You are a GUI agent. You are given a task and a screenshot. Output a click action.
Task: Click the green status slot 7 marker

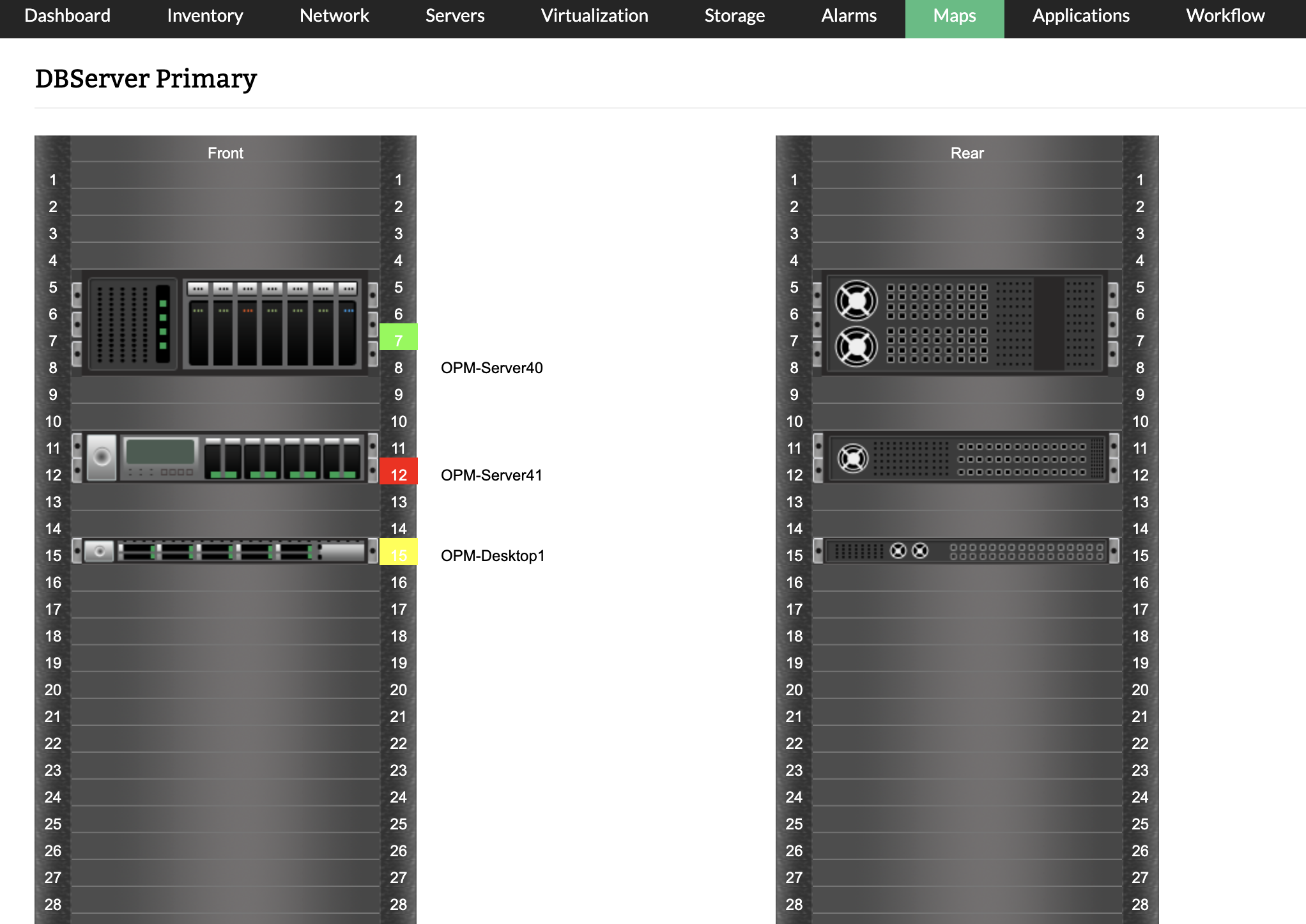click(x=398, y=337)
